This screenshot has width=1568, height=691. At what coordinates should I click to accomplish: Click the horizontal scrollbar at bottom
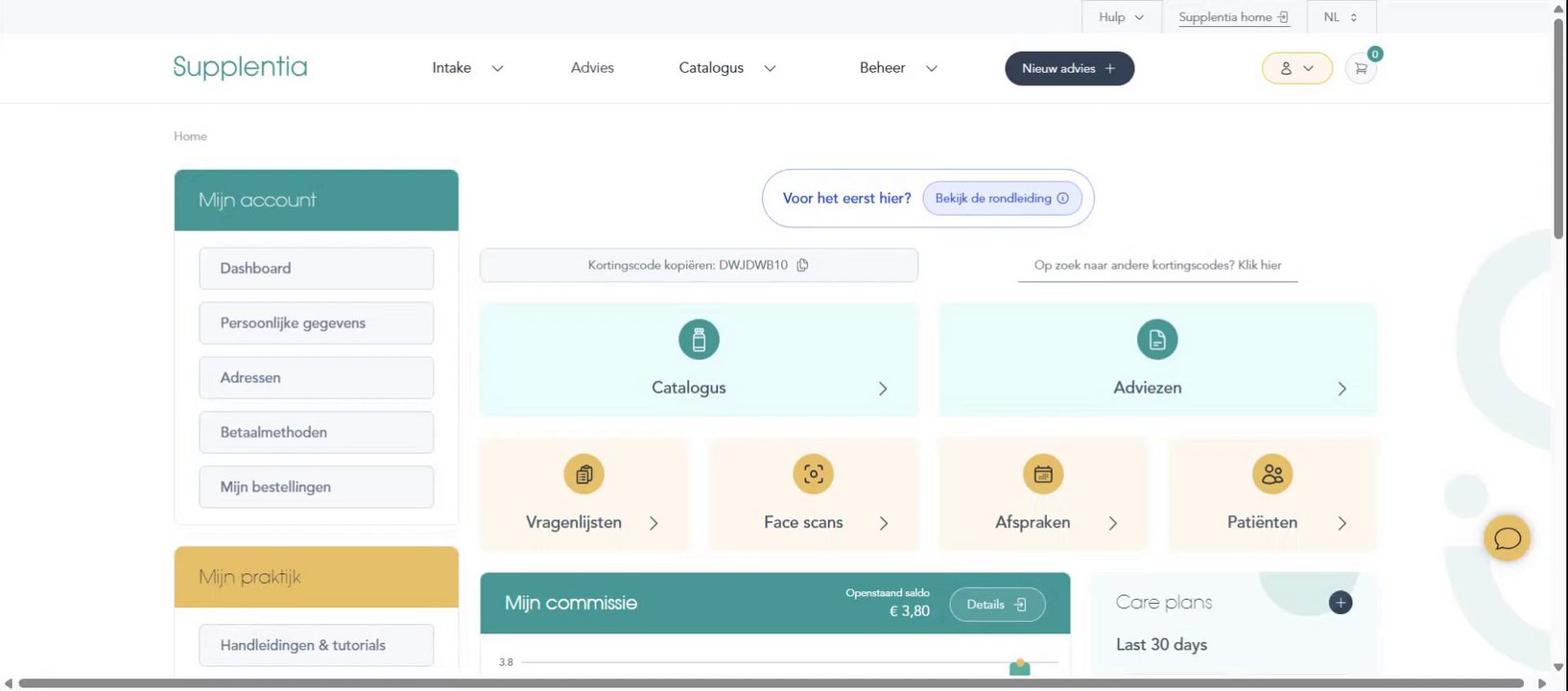click(x=771, y=683)
